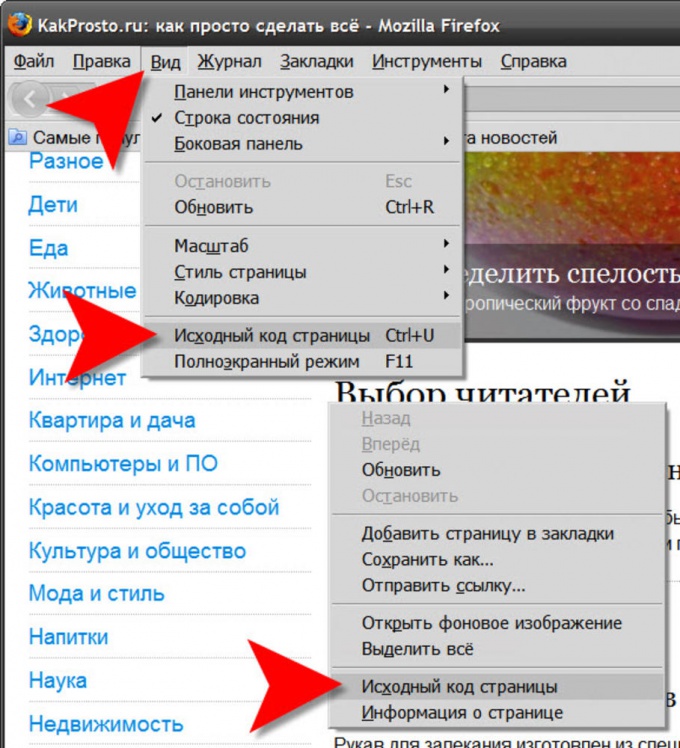Select Обновить with Ctrl+R shortcut

click(x=302, y=207)
